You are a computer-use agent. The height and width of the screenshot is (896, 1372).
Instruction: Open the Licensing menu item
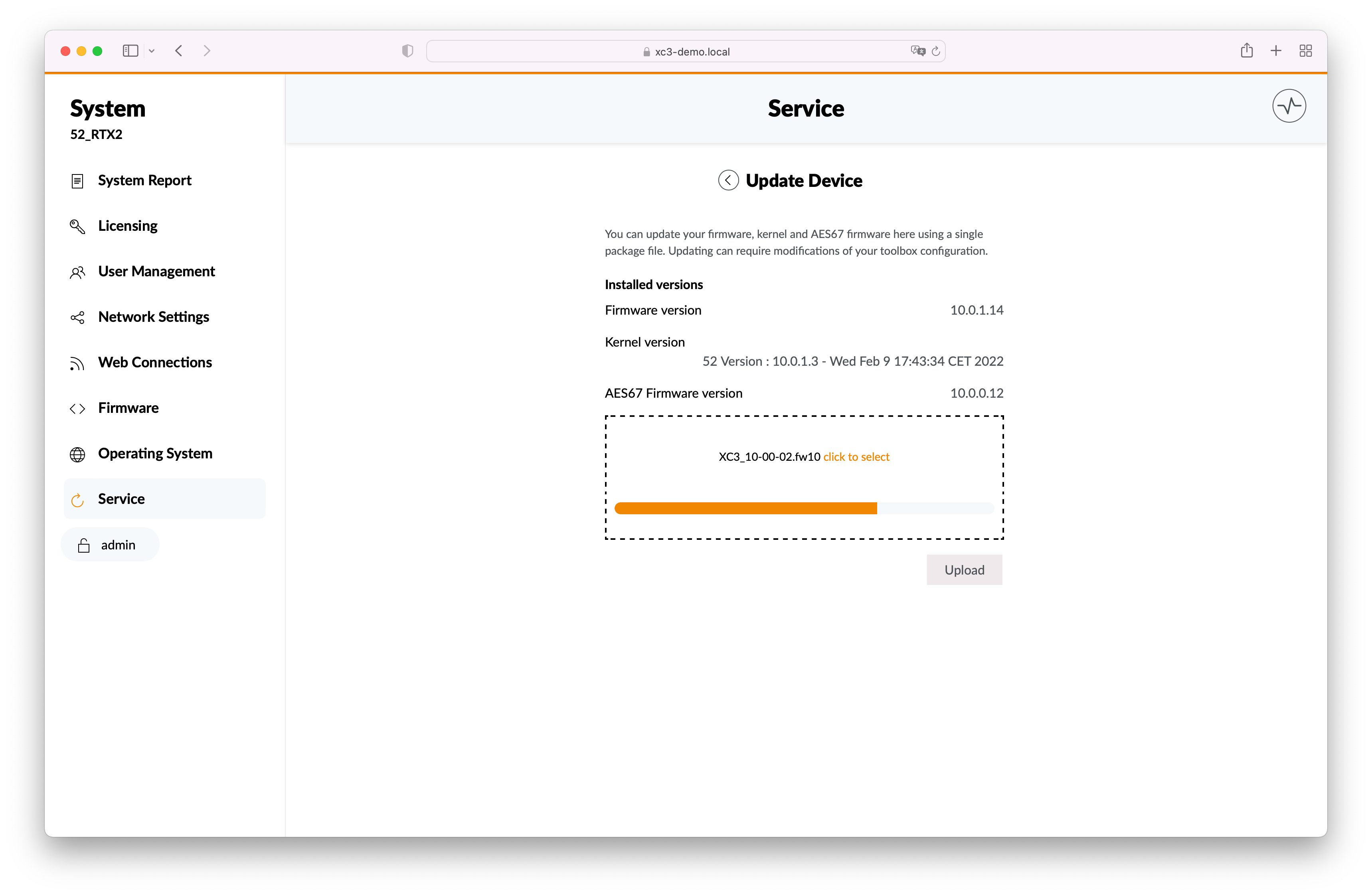(164, 226)
